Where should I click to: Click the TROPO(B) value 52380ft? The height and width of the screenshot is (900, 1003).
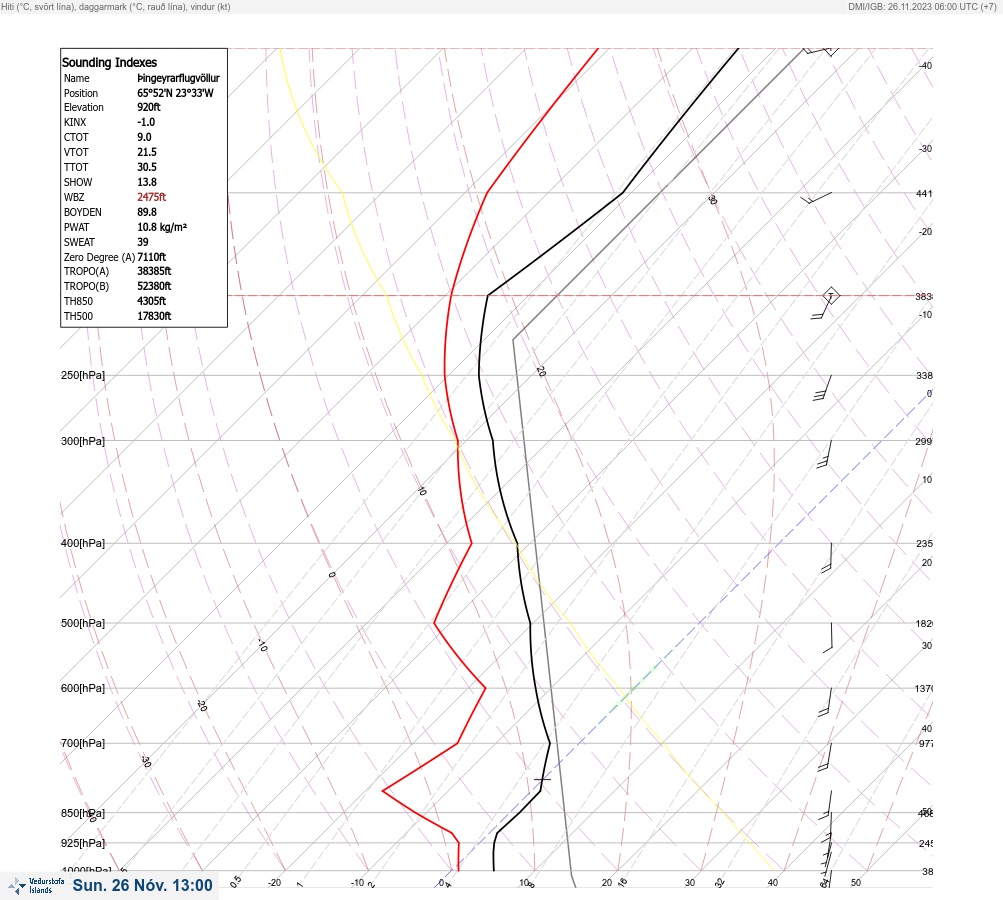tap(154, 286)
